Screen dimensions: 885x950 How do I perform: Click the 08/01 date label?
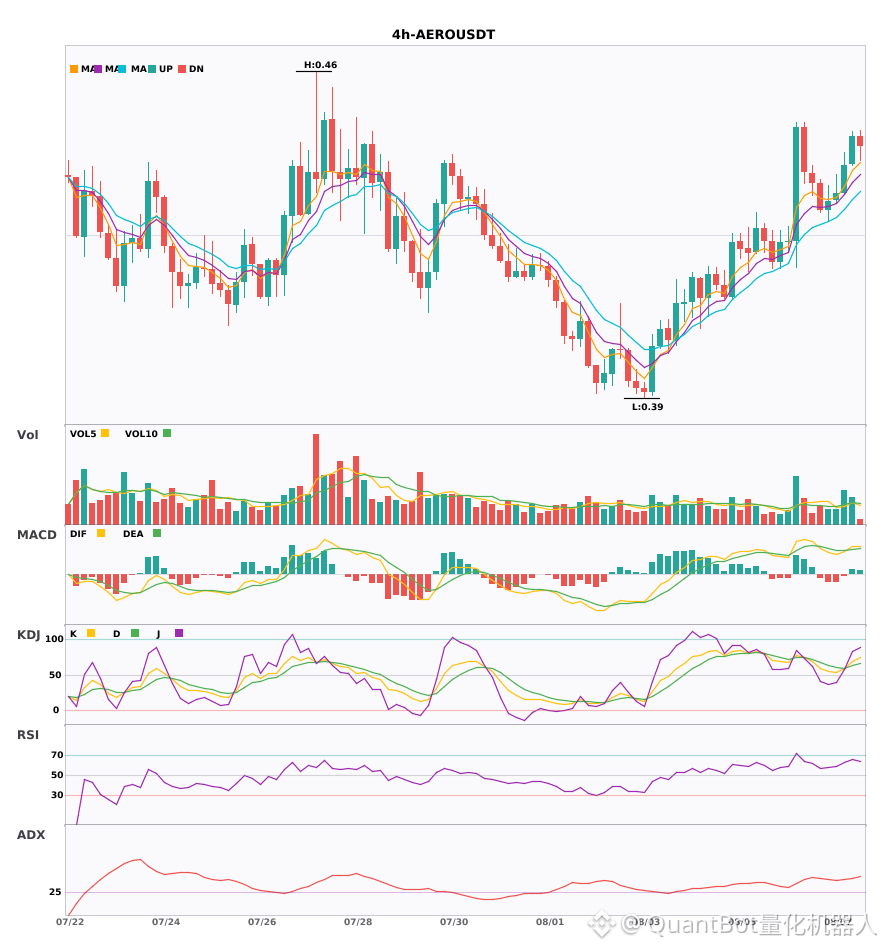[549, 922]
